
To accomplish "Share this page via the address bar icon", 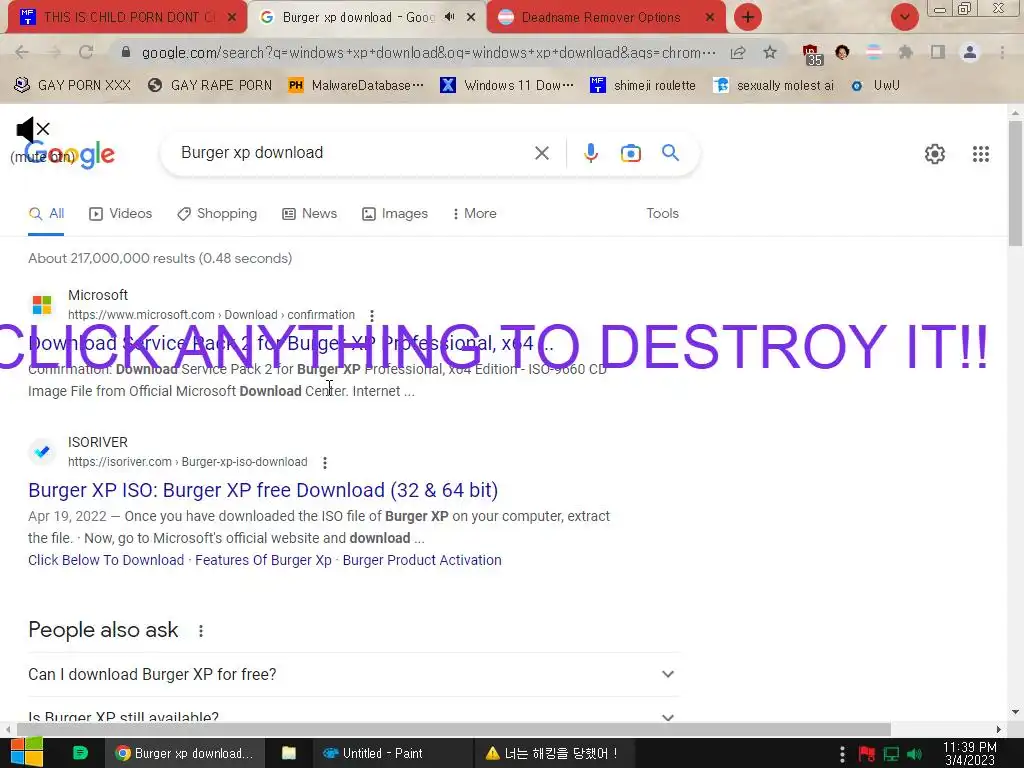I will [738, 52].
